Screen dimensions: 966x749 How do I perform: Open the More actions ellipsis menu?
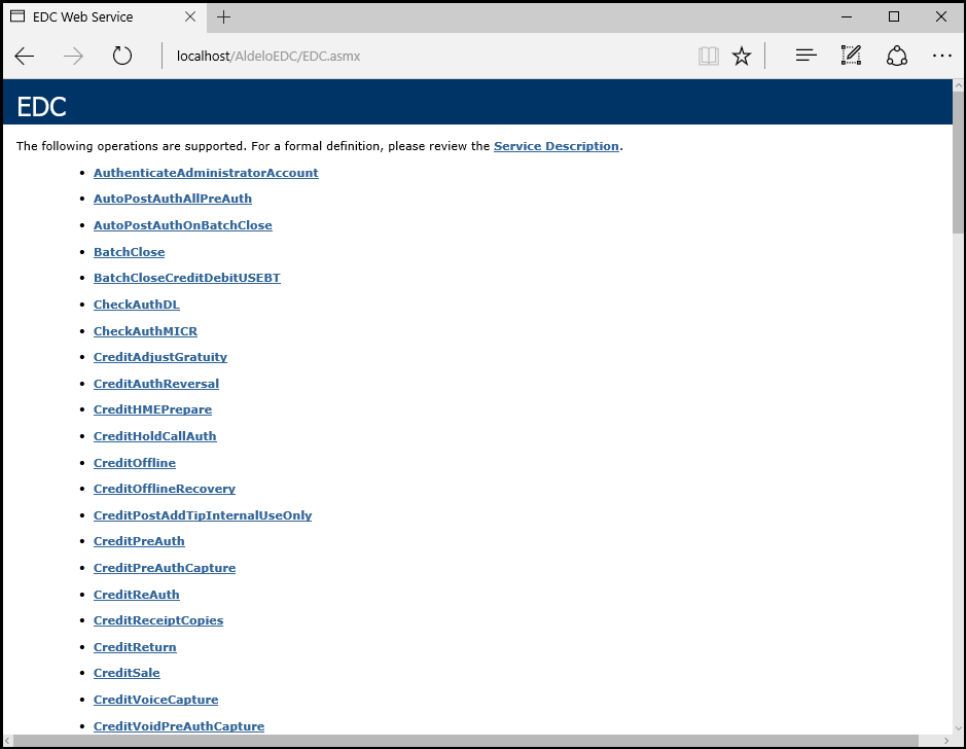[942, 55]
